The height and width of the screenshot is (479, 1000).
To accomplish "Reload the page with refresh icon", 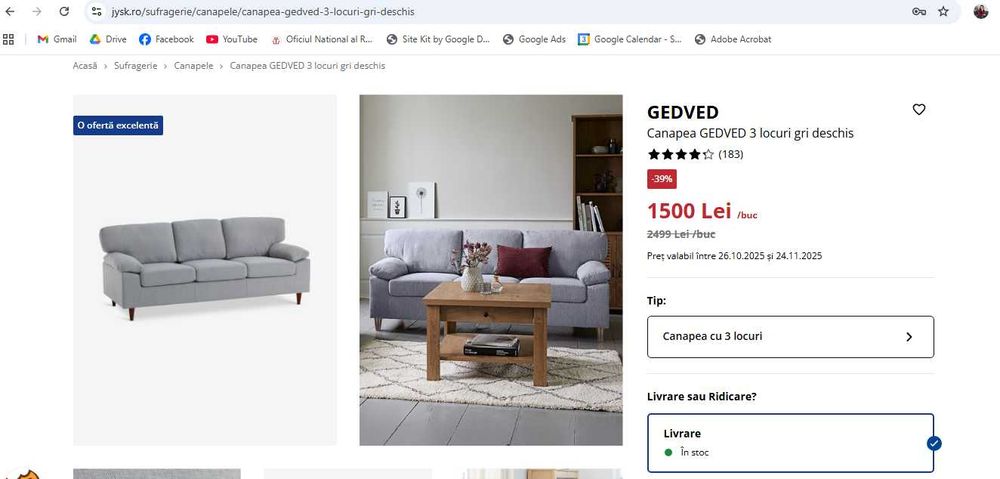I will [64, 11].
